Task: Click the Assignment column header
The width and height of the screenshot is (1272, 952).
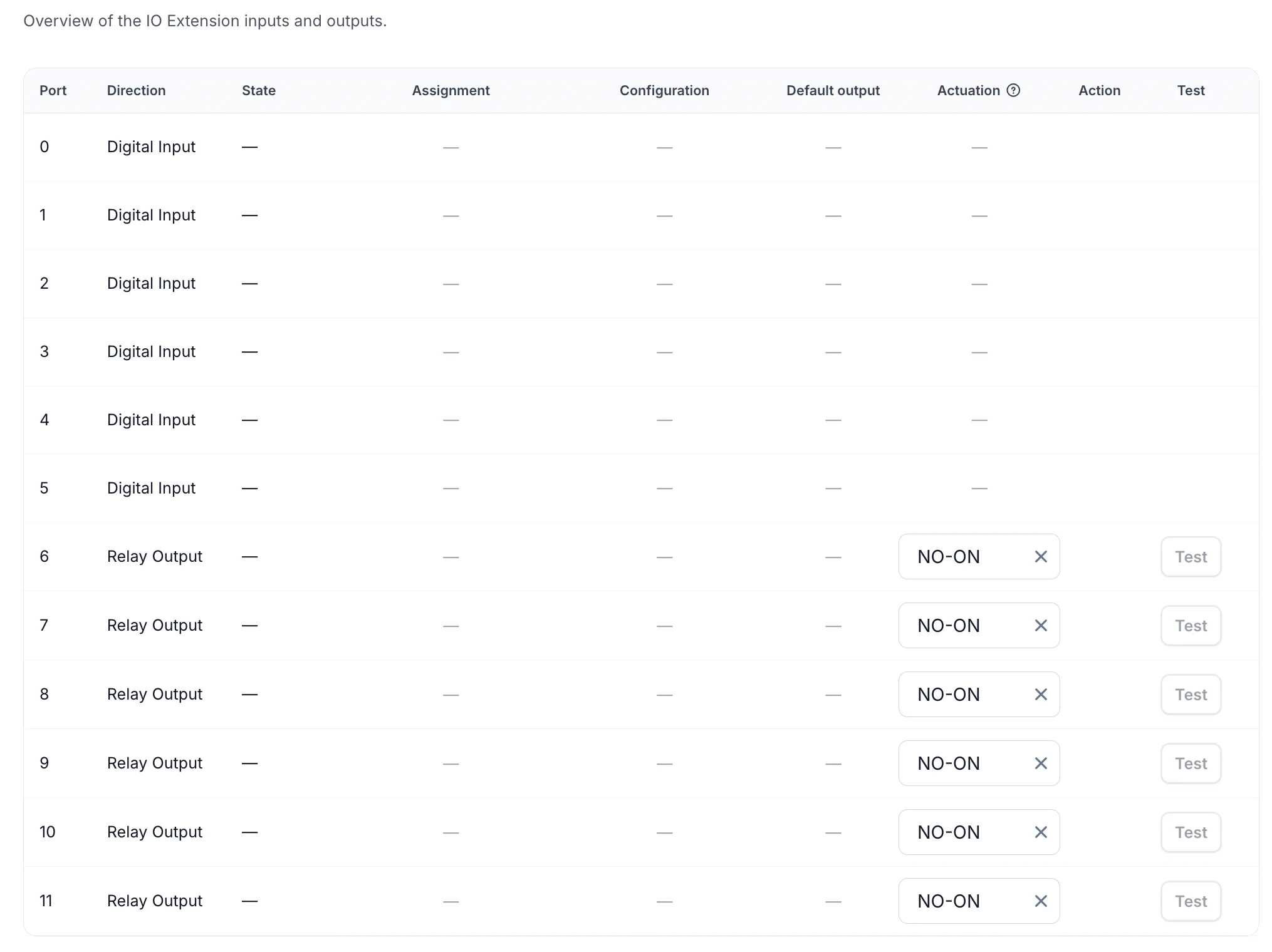Action: (x=451, y=90)
